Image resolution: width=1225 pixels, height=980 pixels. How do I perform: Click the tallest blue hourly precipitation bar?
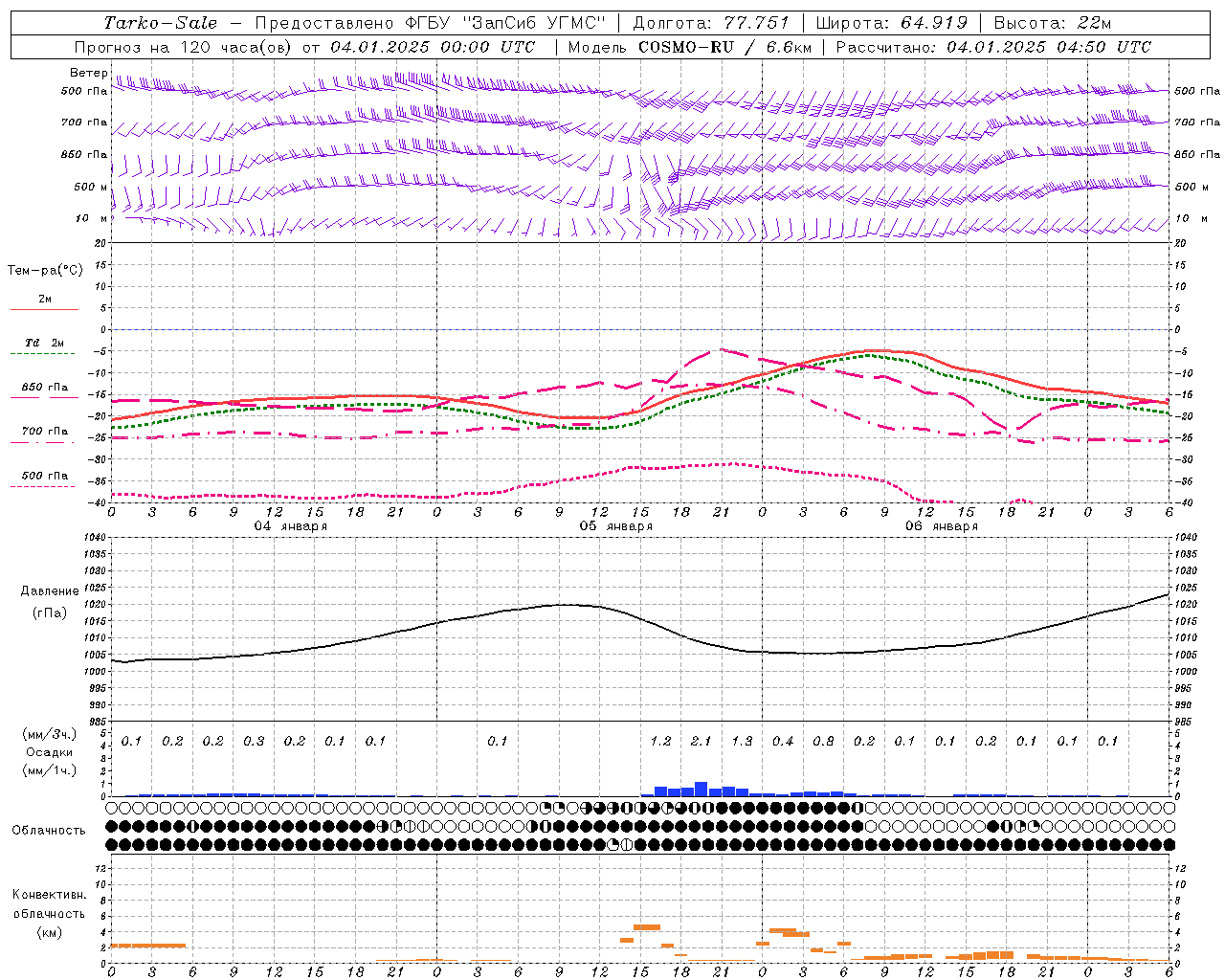(701, 789)
